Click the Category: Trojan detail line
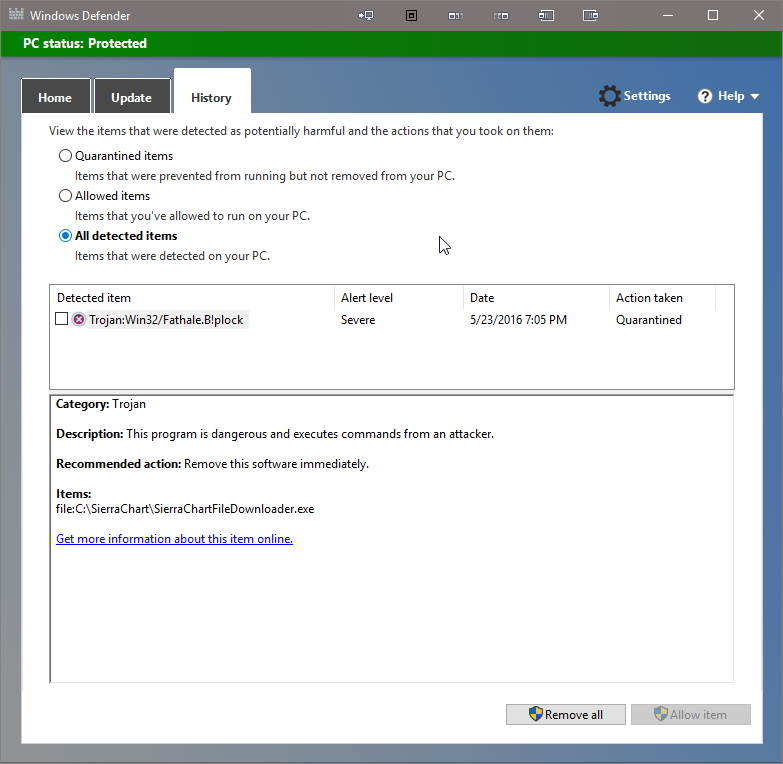Image resolution: width=783 pixels, height=764 pixels. point(101,404)
